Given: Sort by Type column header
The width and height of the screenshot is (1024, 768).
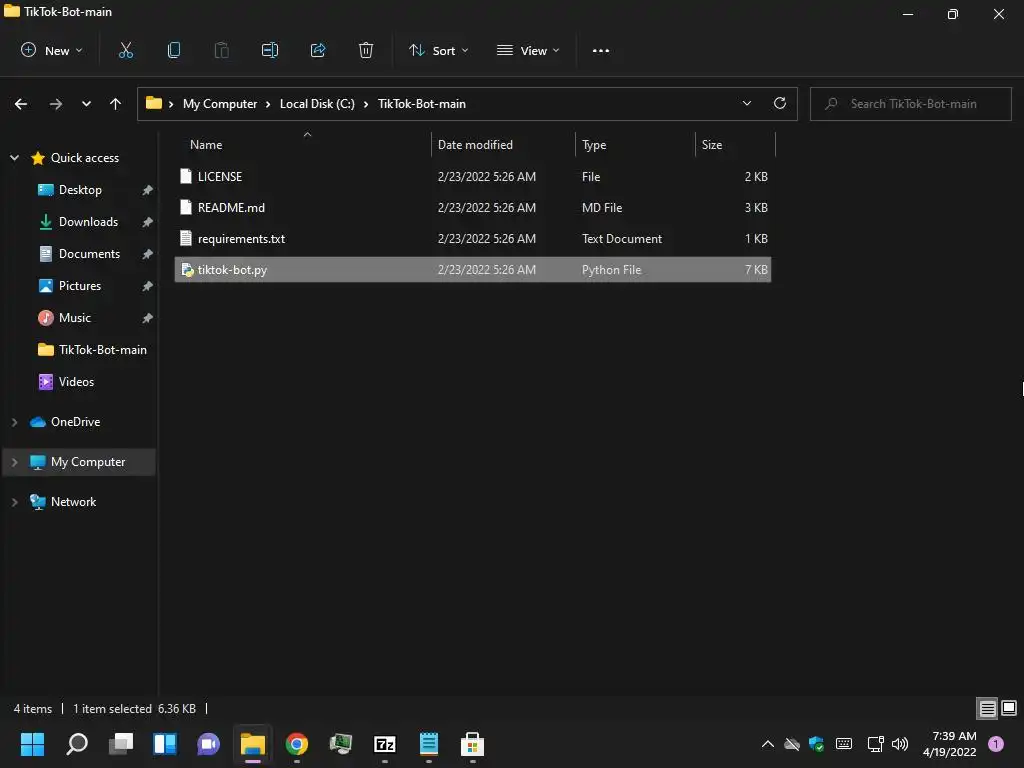Looking at the screenshot, I should click(x=635, y=145).
